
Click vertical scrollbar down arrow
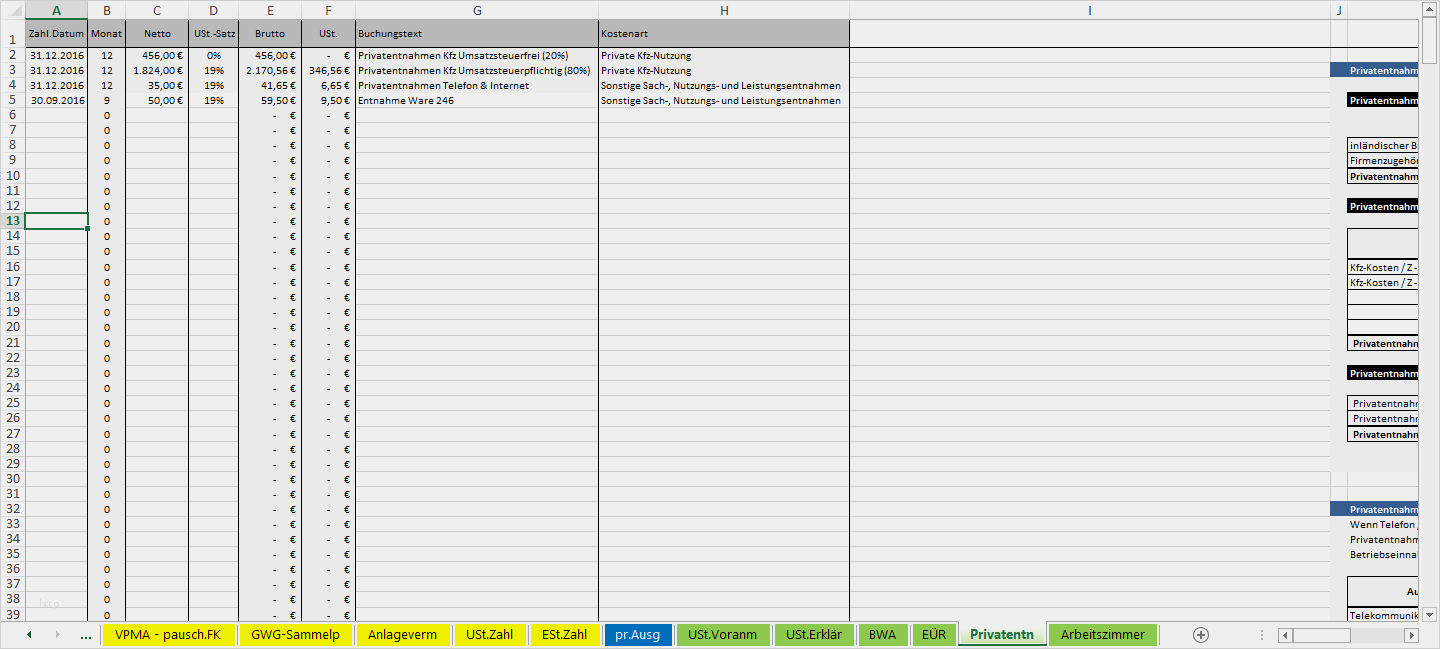tap(1429, 614)
